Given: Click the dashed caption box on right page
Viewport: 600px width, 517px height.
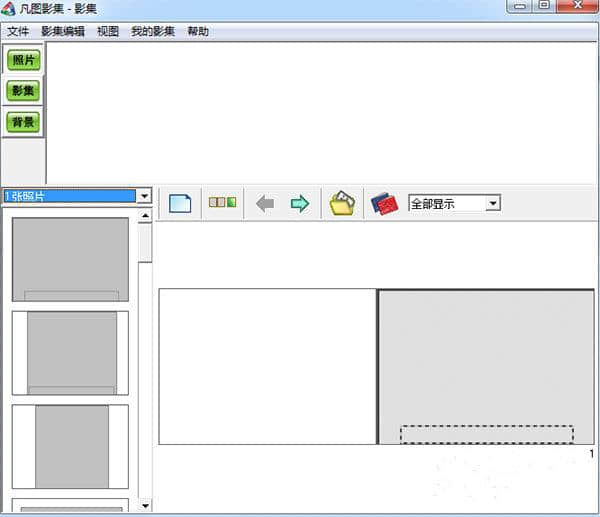Looking at the screenshot, I should point(486,434).
